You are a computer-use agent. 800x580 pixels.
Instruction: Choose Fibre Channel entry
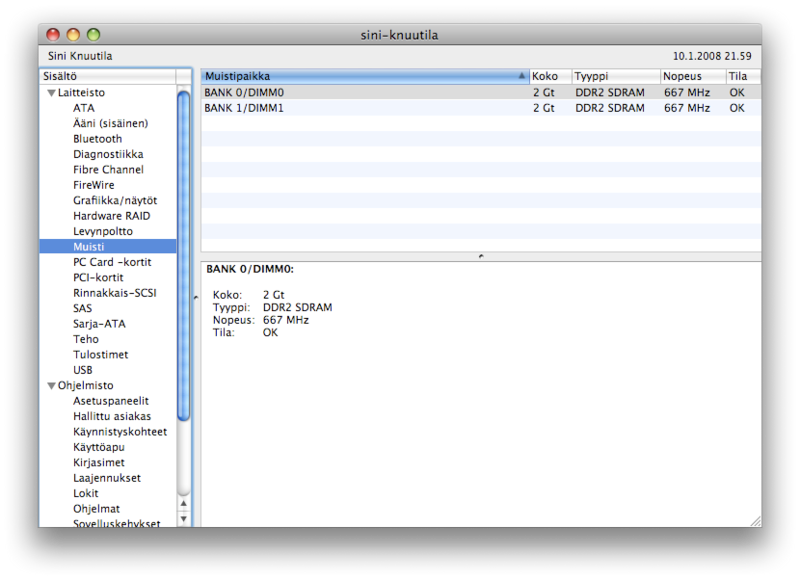click(x=108, y=169)
